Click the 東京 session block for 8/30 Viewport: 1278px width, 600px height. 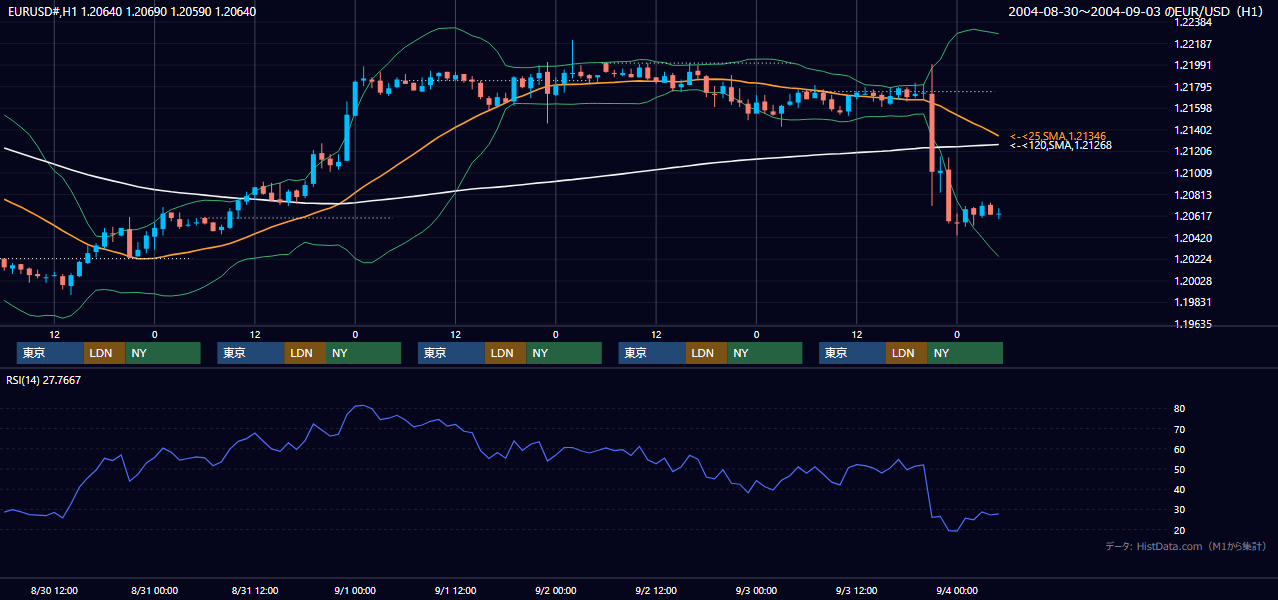[50, 353]
